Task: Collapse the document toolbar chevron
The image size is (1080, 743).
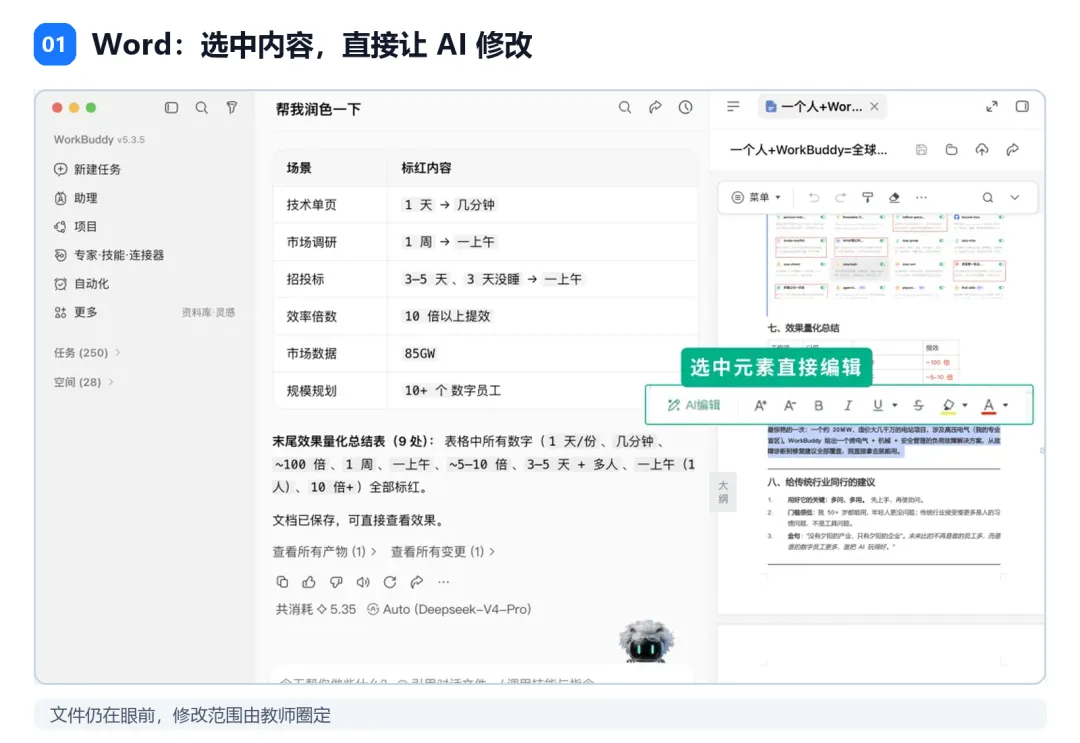Action: pos(1015,198)
